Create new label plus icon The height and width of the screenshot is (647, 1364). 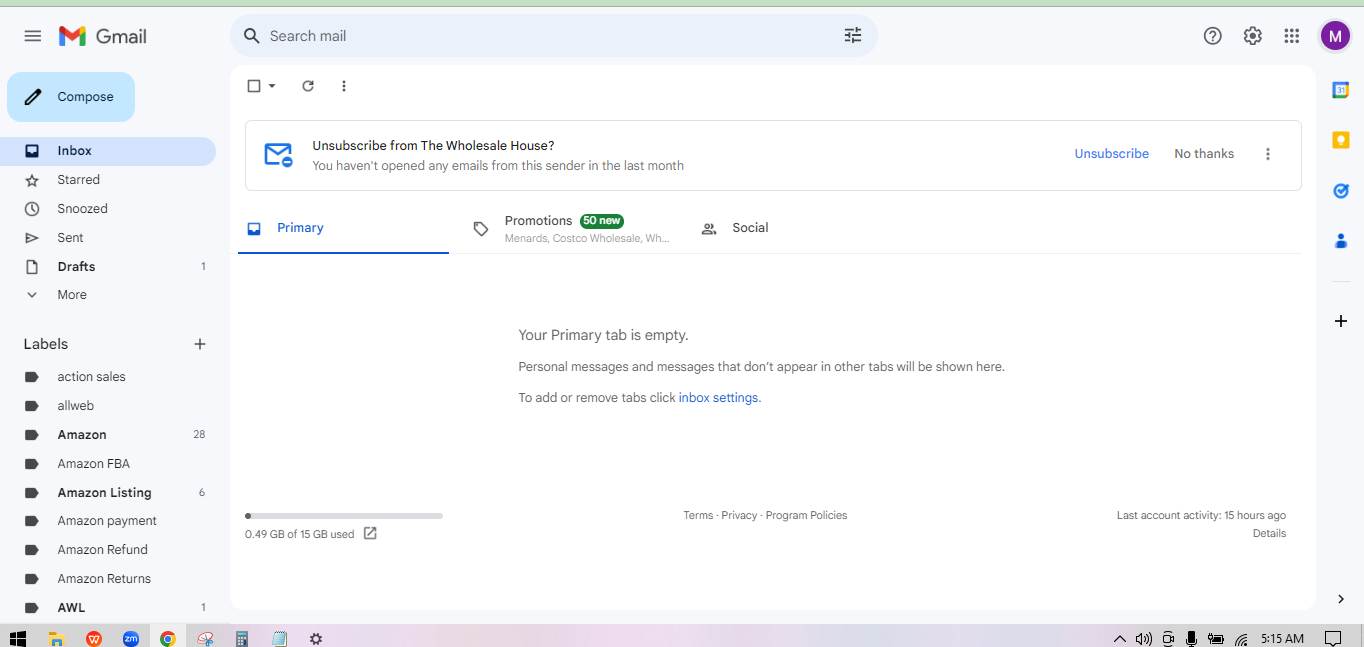click(x=200, y=344)
